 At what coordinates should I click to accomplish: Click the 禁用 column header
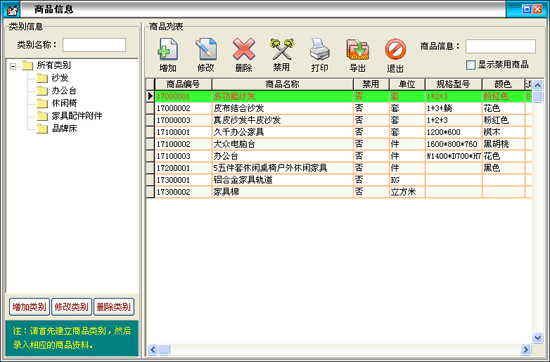point(371,84)
